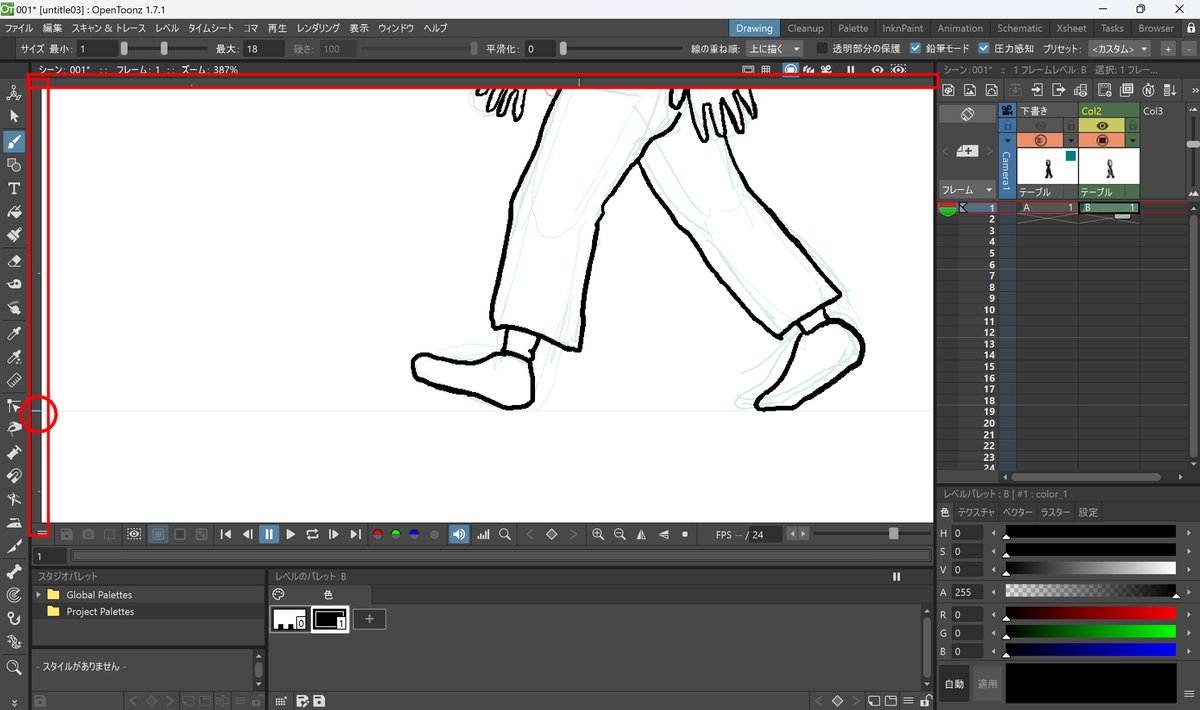Expand the Global Palettes folder
1200x710 pixels.
pos(38,595)
